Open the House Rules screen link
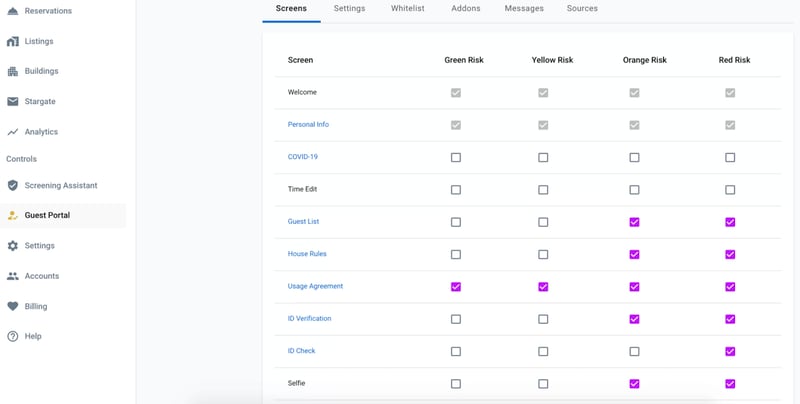The width and height of the screenshot is (800, 404). coord(308,254)
